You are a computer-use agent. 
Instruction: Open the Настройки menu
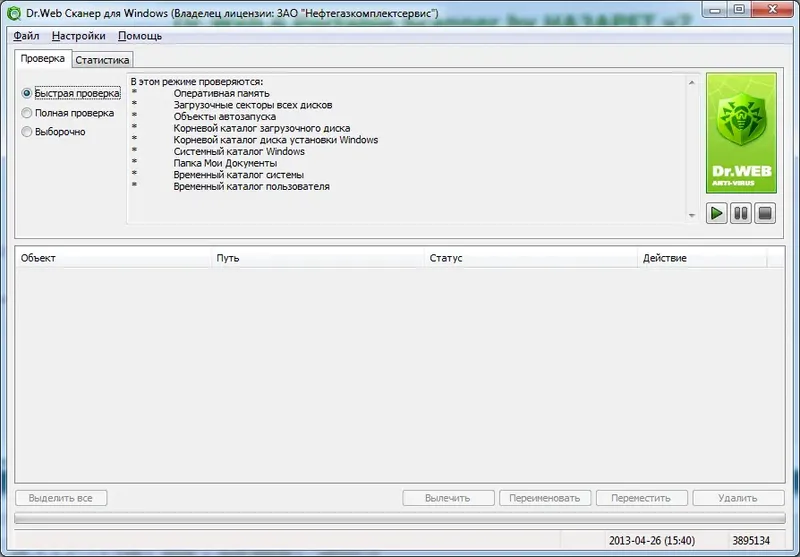79,36
